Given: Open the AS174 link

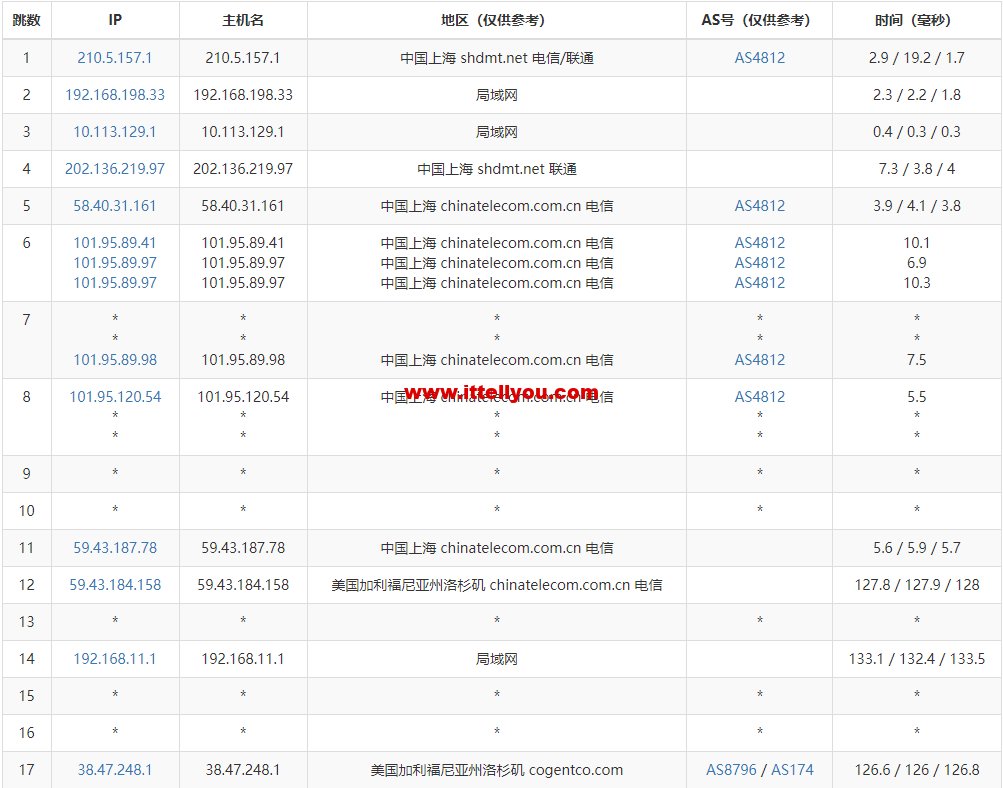Looking at the screenshot, I should click(792, 770).
